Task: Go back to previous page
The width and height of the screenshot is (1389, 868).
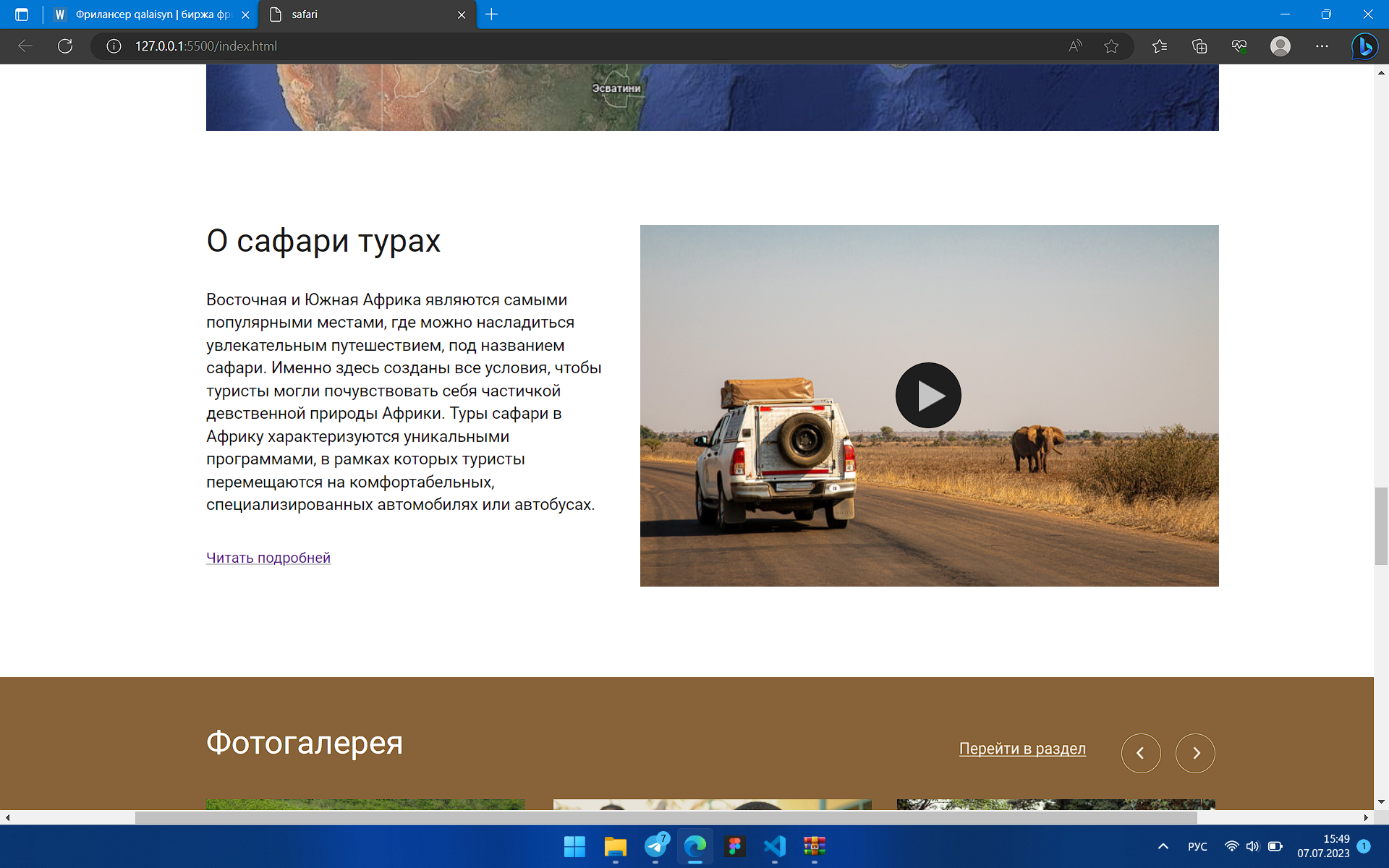Action: 25,46
